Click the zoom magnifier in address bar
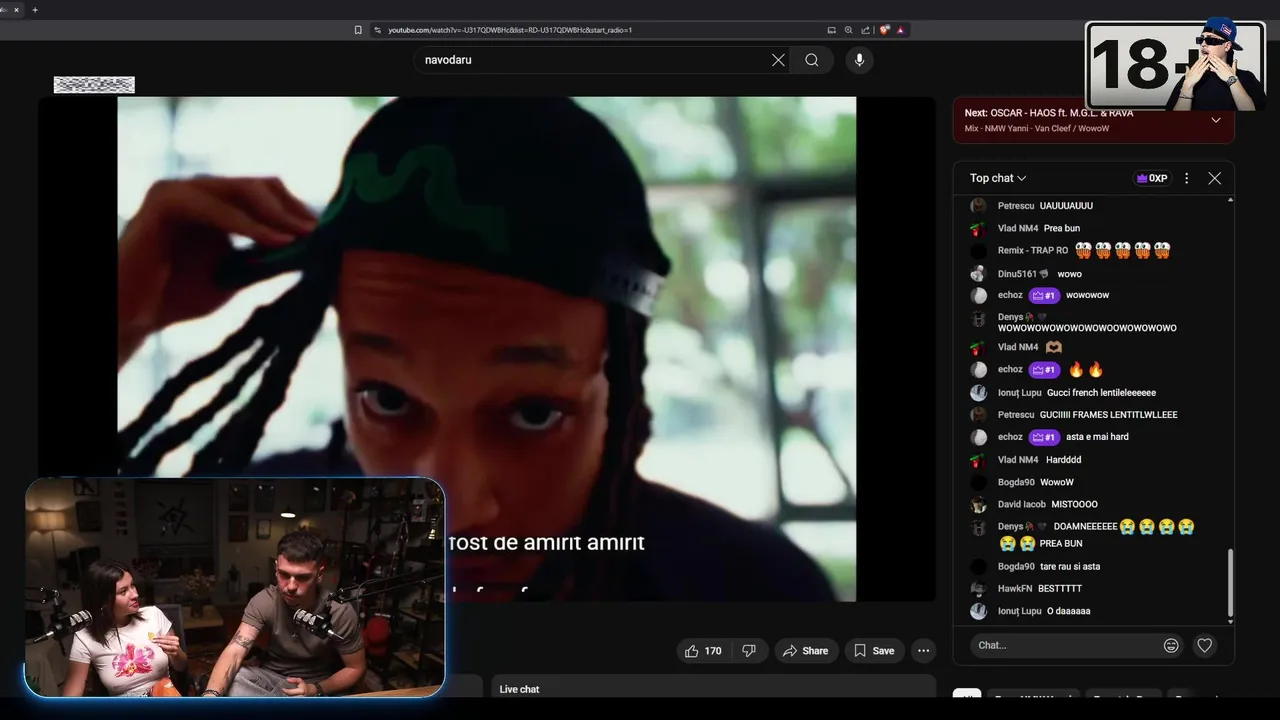 [x=849, y=30]
